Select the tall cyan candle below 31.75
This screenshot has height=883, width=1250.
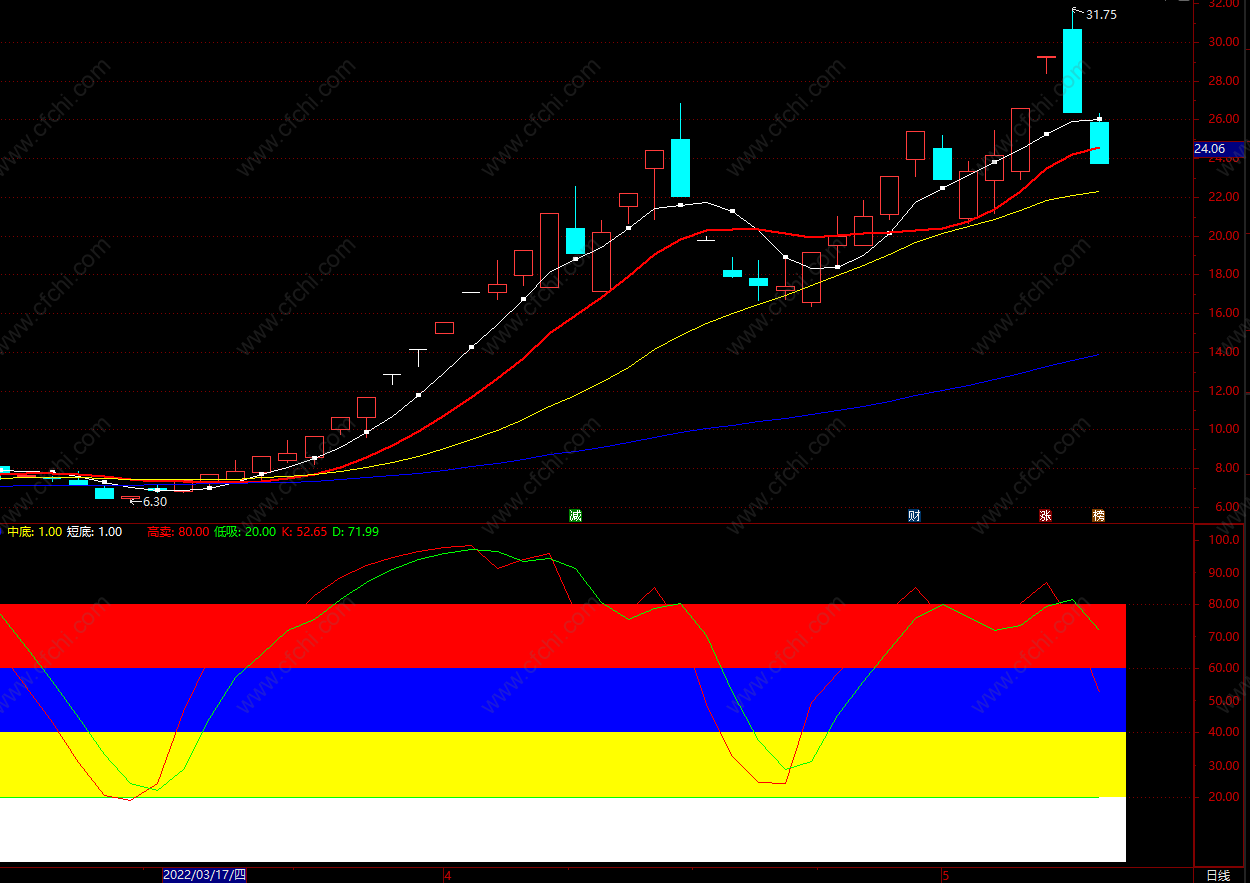click(1072, 70)
